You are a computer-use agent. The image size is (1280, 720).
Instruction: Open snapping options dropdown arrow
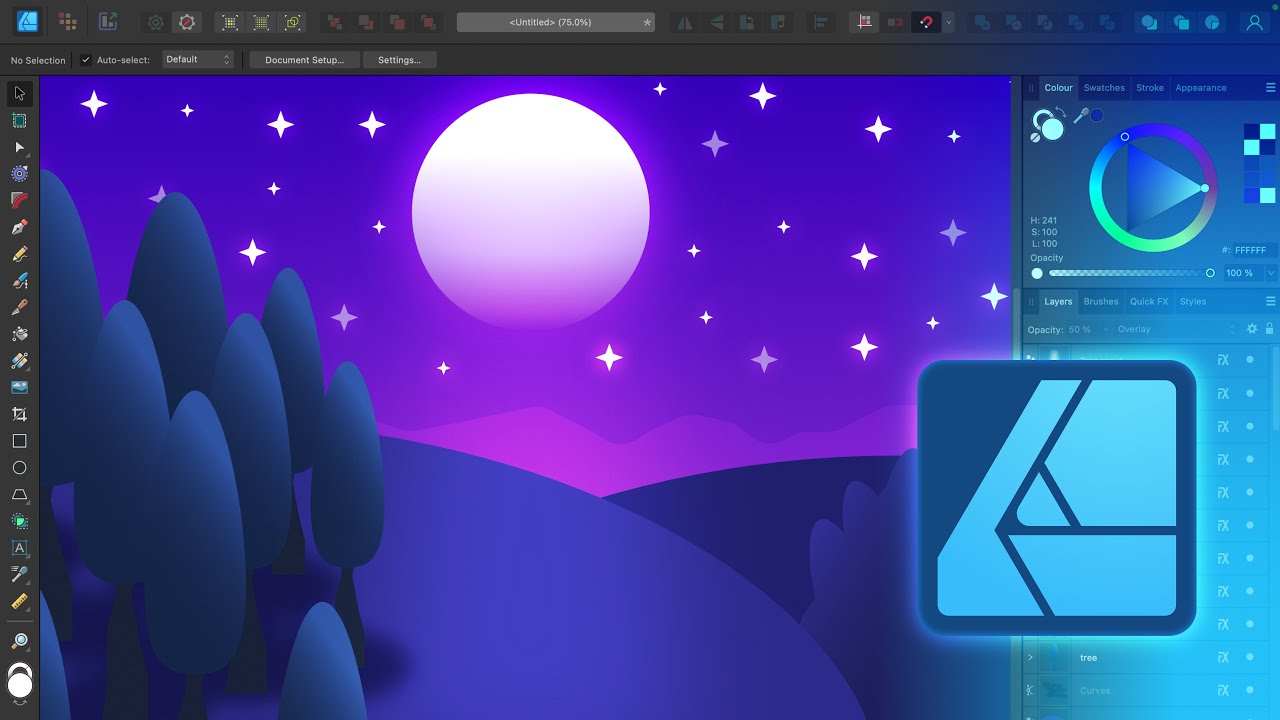coord(948,22)
